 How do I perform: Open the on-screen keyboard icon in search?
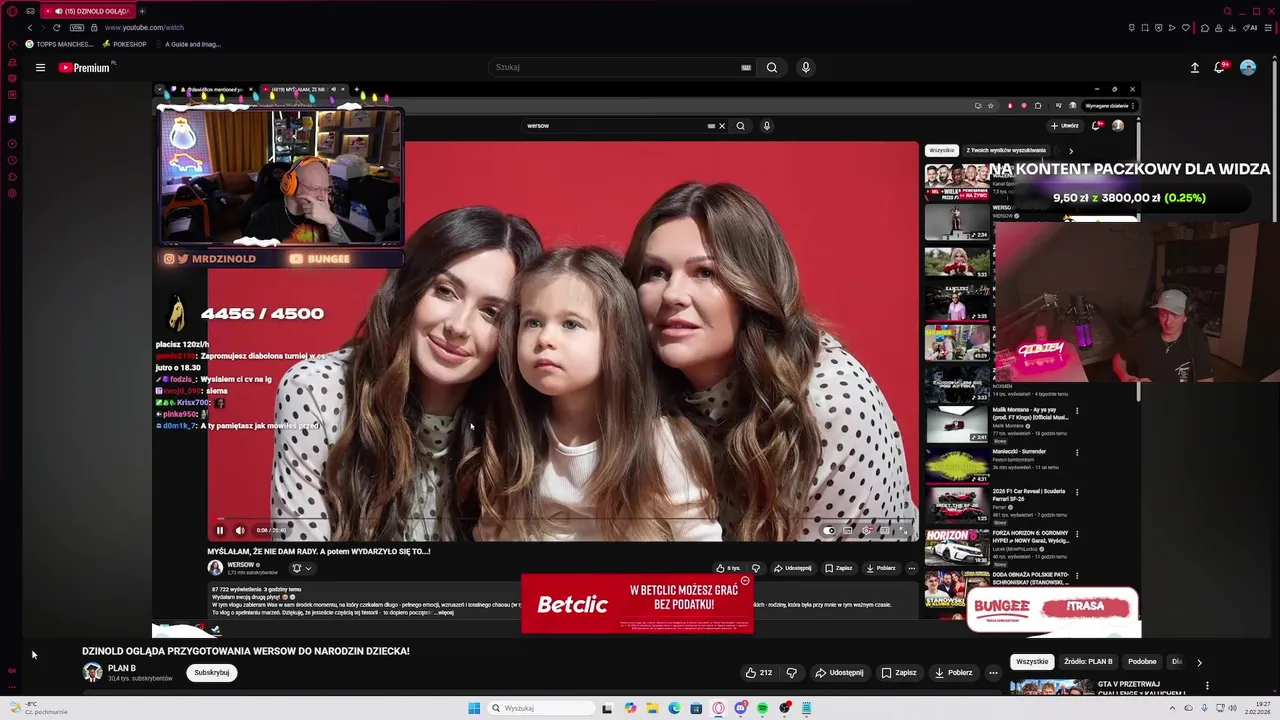coord(746,67)
